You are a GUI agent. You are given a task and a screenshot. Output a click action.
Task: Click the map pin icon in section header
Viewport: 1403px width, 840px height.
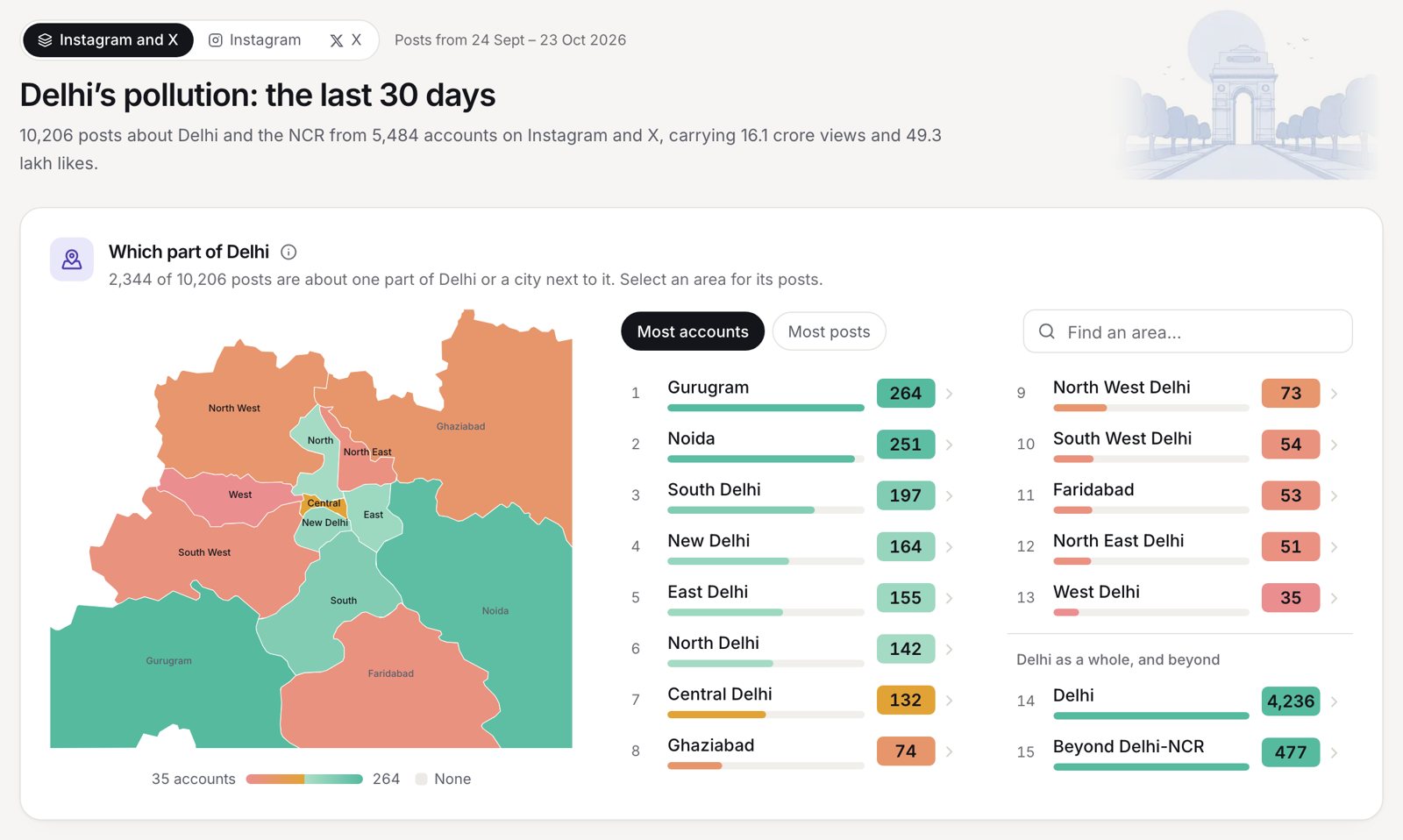coord(72,260)
